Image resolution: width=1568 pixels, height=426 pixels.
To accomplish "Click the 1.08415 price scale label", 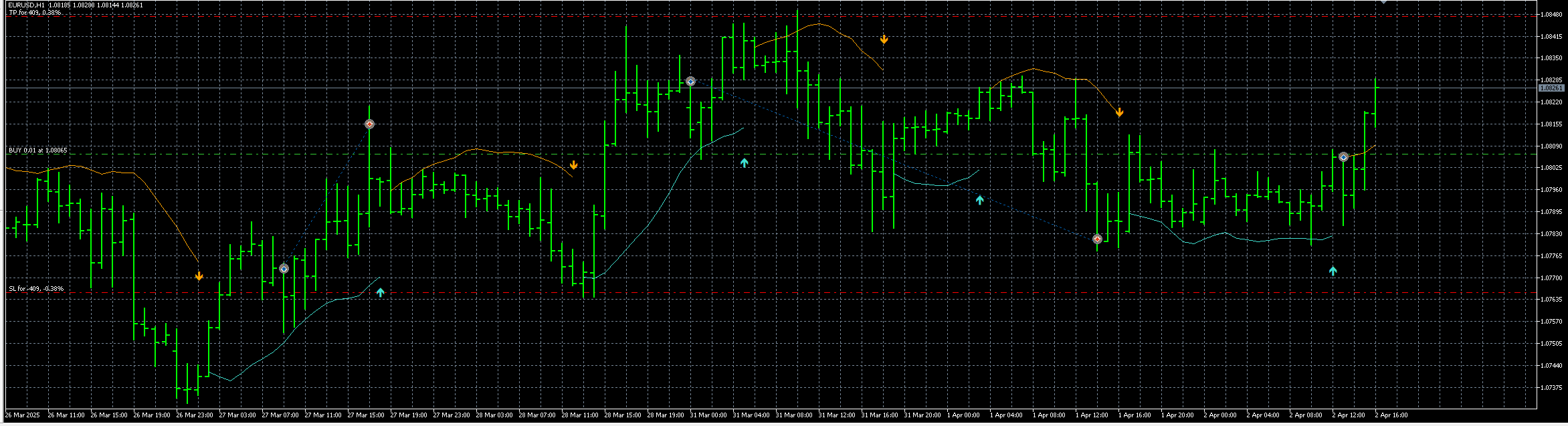I will 1552,36.
